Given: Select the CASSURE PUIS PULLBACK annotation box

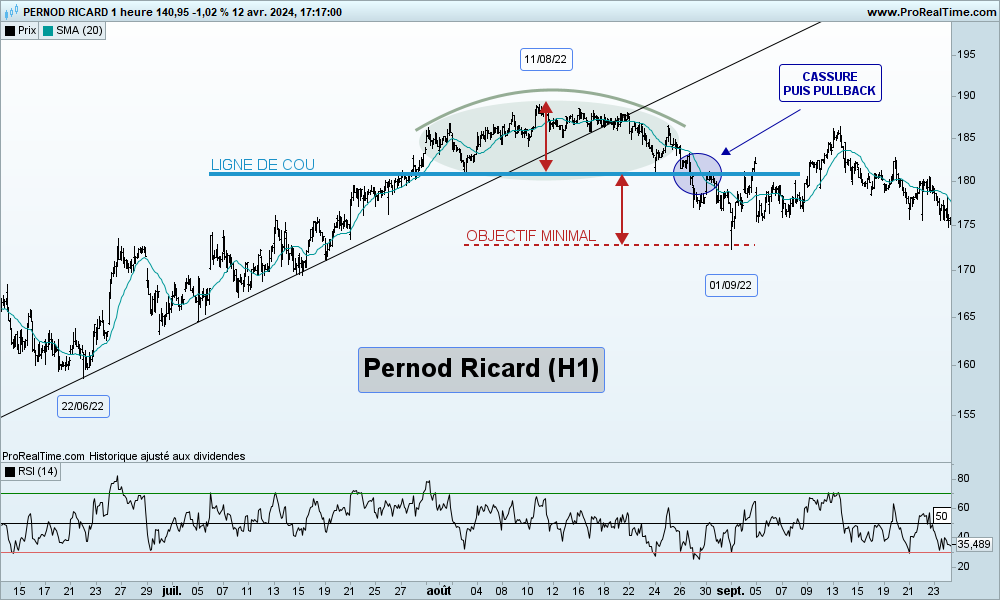Looking at the screenshot, I should [x=830, y=84].
